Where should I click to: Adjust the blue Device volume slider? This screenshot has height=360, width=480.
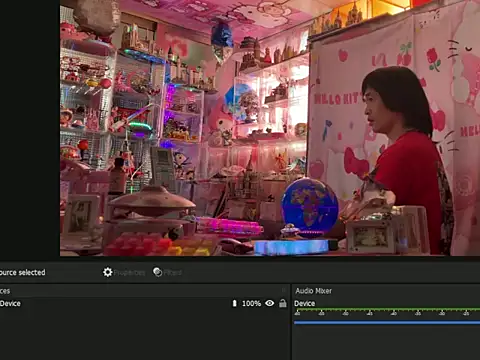(387, 322)
